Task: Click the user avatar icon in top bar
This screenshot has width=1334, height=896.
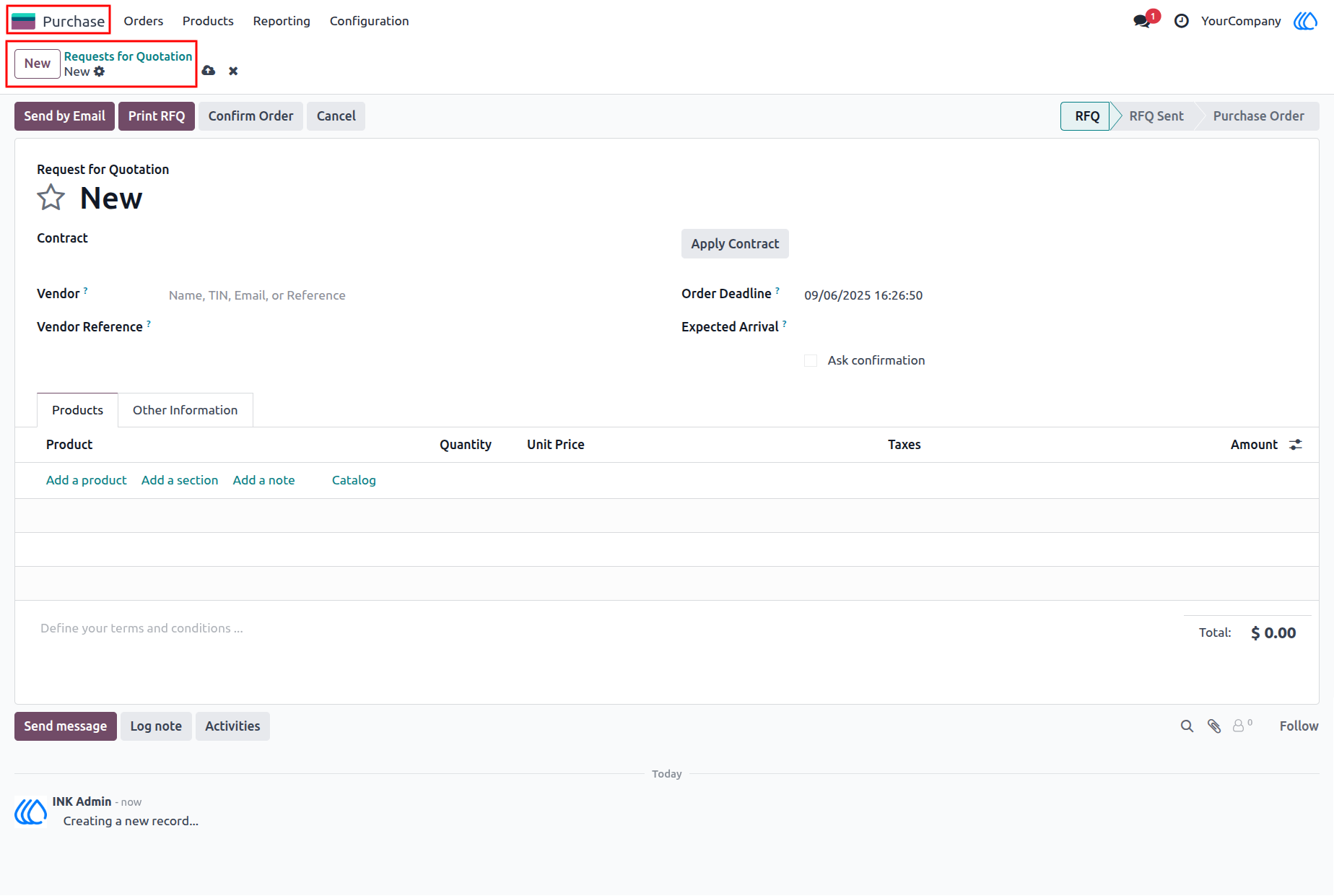Action: point(1305,21)
